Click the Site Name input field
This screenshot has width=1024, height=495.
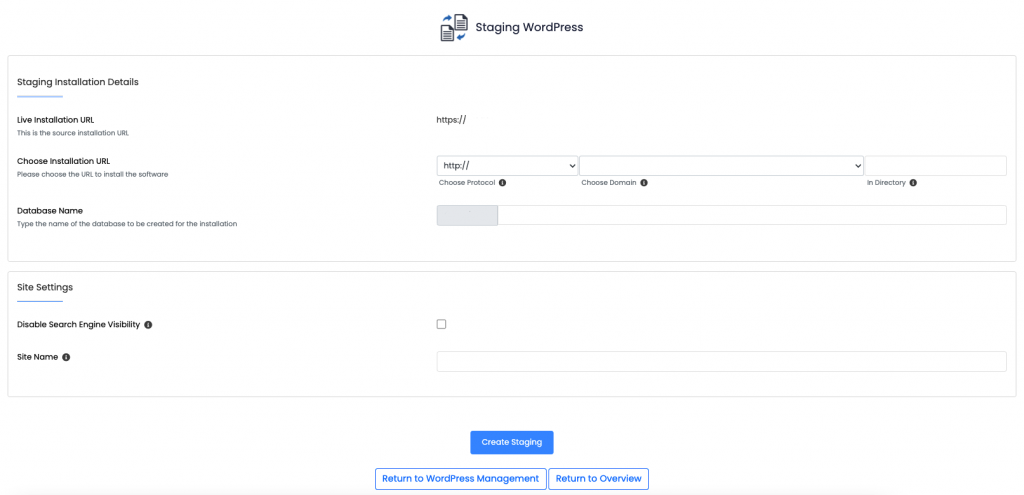(x=722, y=362)
